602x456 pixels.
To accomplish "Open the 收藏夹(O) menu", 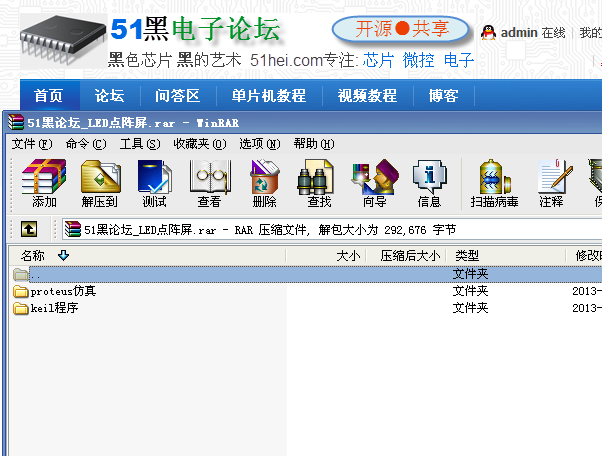I will [x=200, y=144].
